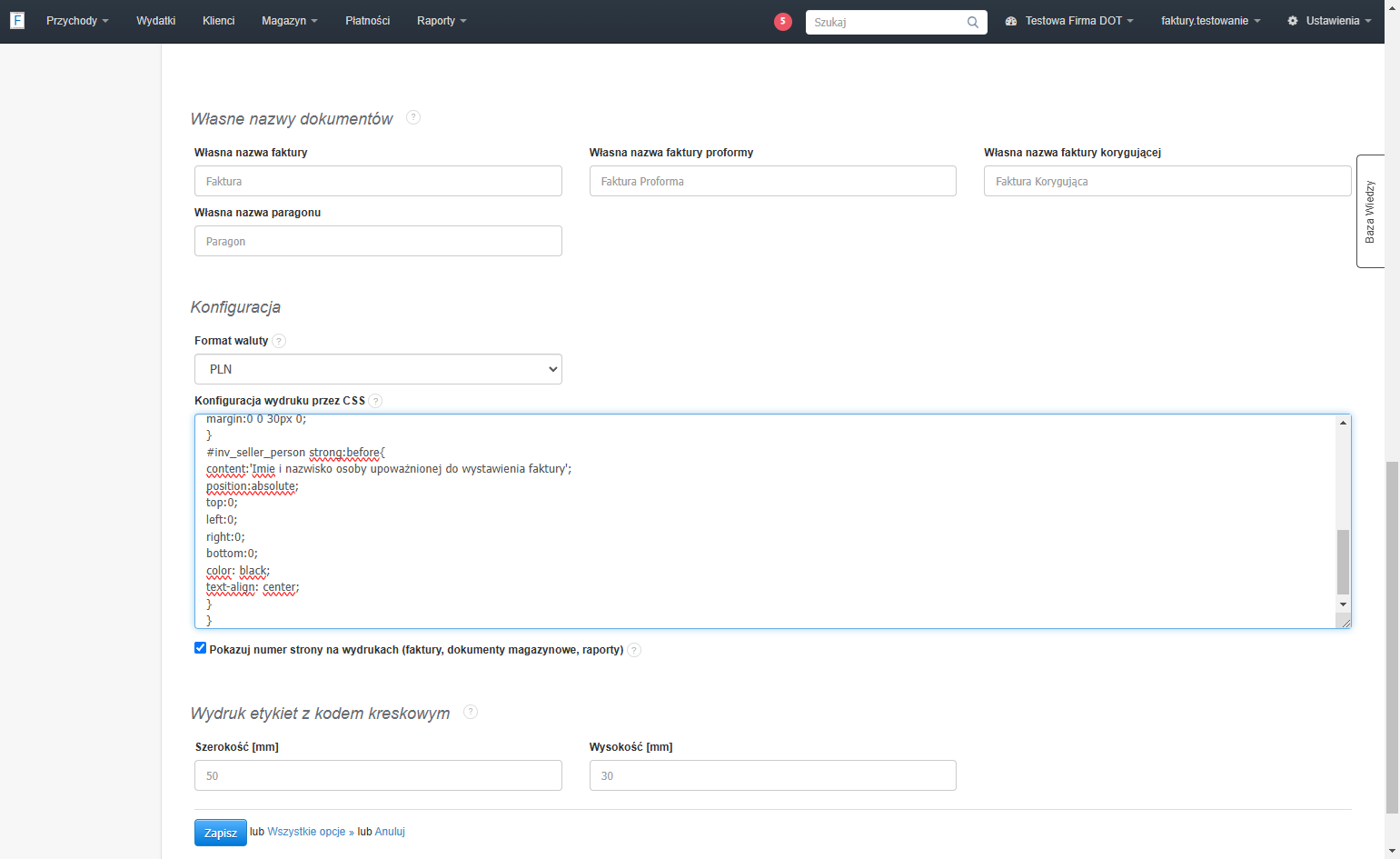Click the page vertical scrollbar thumb
The height and width of the screenshot is (859, 1400).
pyautogui.click(x=1392, y=636)
